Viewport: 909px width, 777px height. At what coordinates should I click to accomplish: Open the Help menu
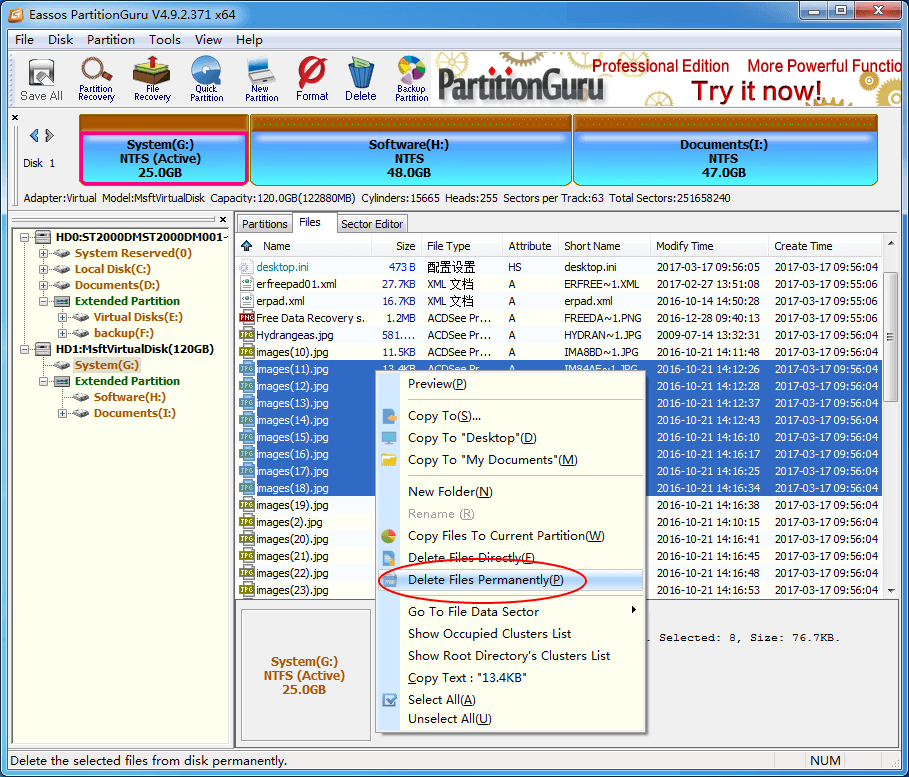pos(249,39)
